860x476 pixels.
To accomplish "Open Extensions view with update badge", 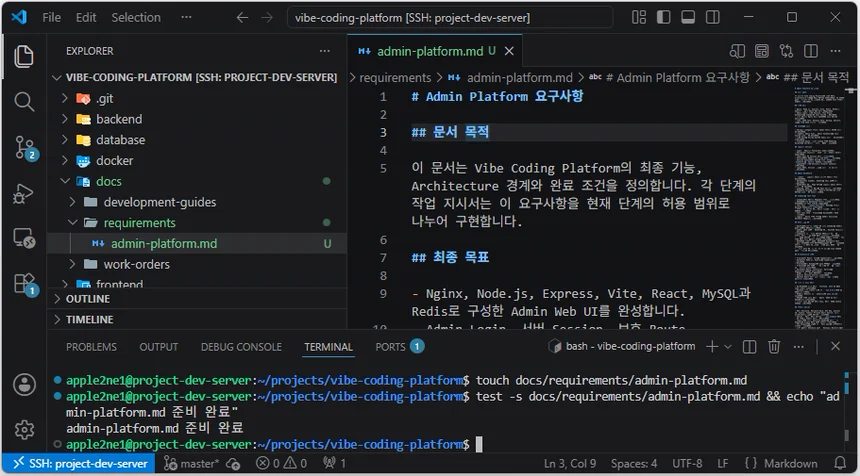I will click(25, 285).
